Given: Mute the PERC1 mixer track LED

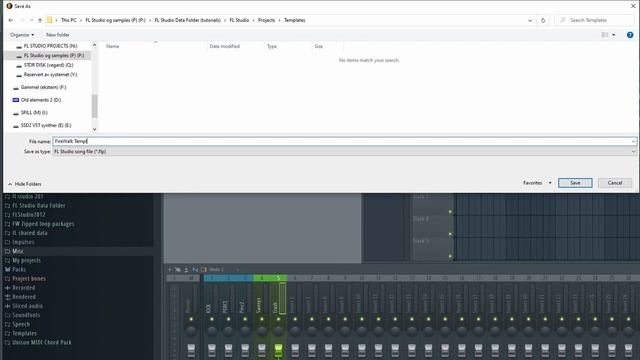Looking at the screenshot, I should 229,319.
